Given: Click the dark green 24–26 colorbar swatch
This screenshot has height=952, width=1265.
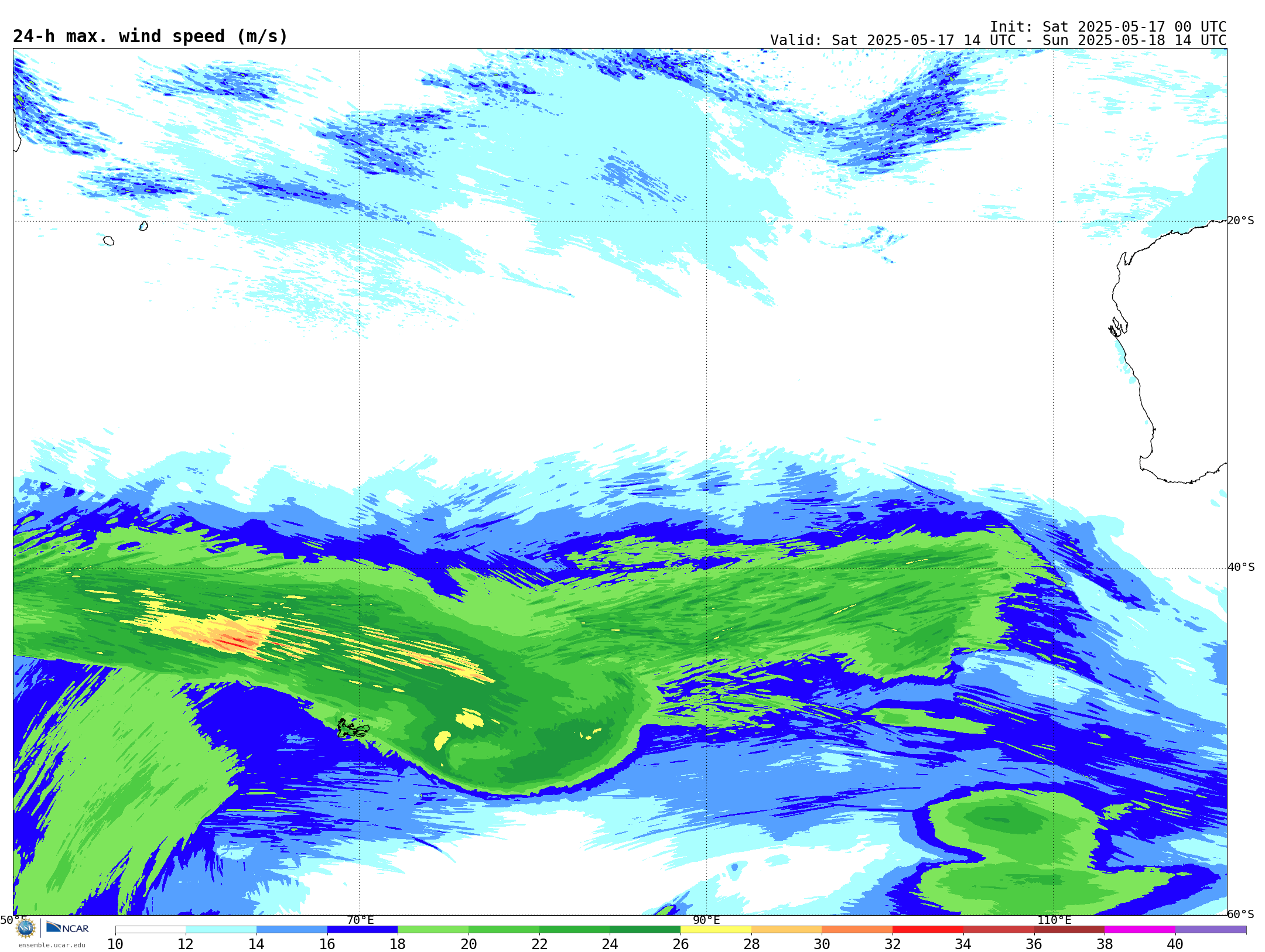Looking at the screenshot, I should coord(645,930).
